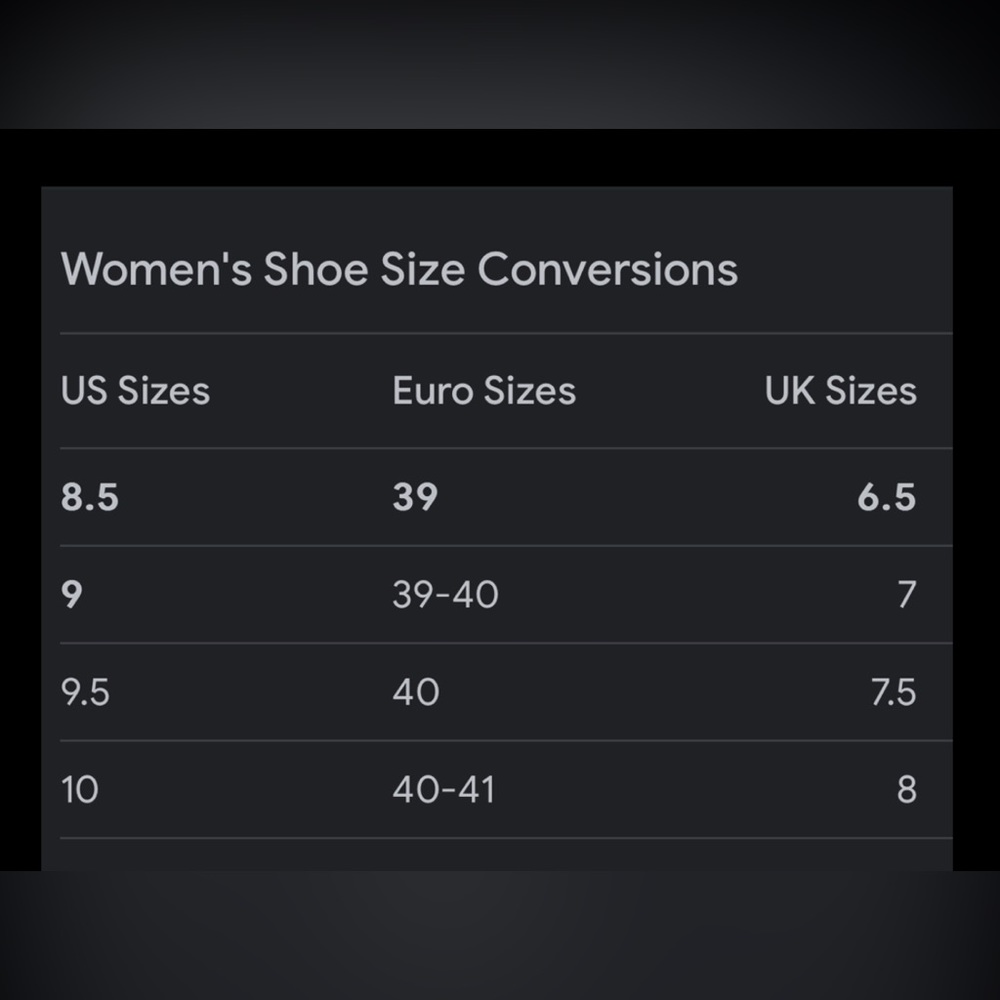Screen dimensions: 1000x1000
Task: Click the divider line under the table title
Action: click(x=500, y=333)
